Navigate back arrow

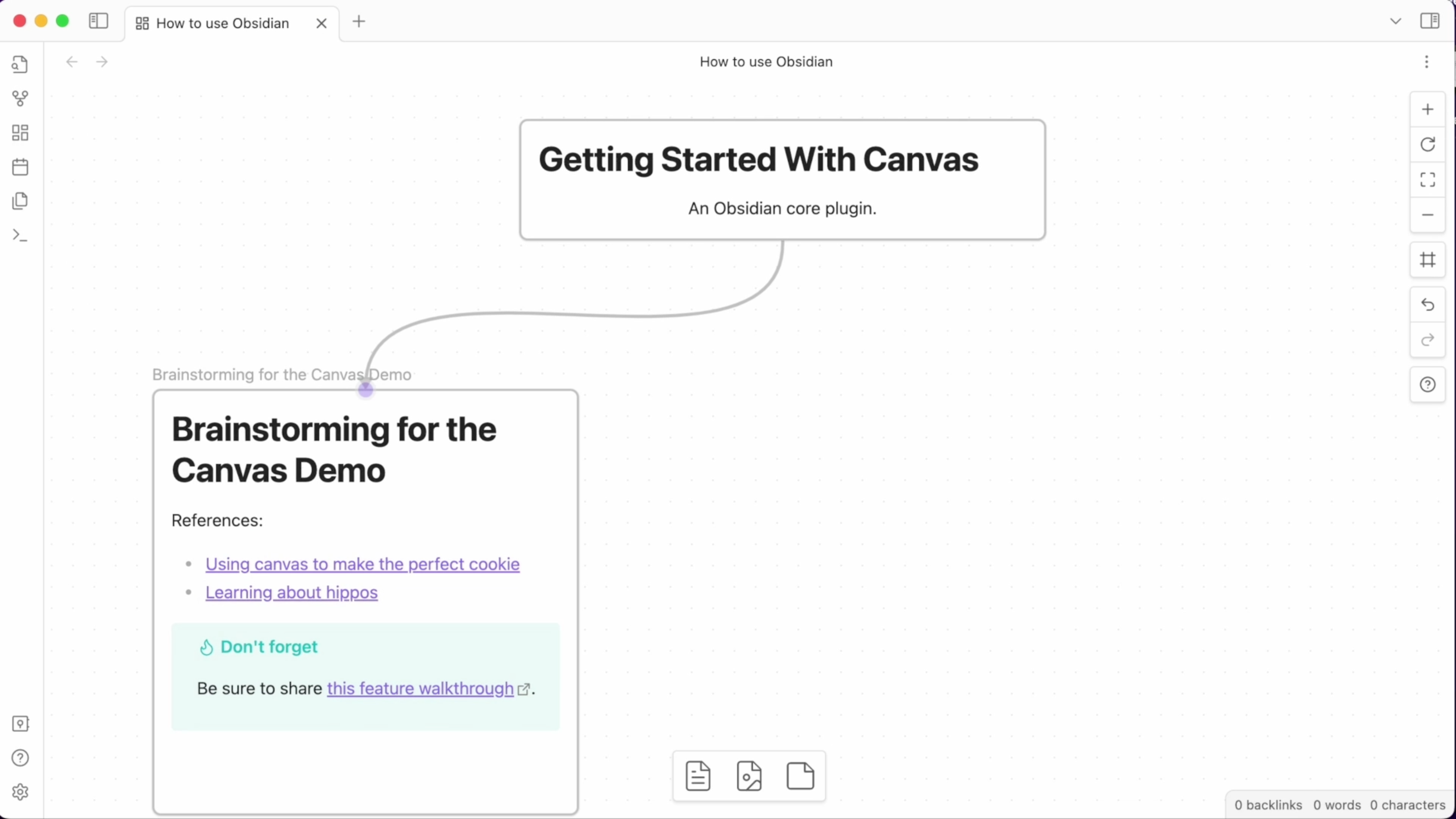pyautogui.click(x=72, y=62)
